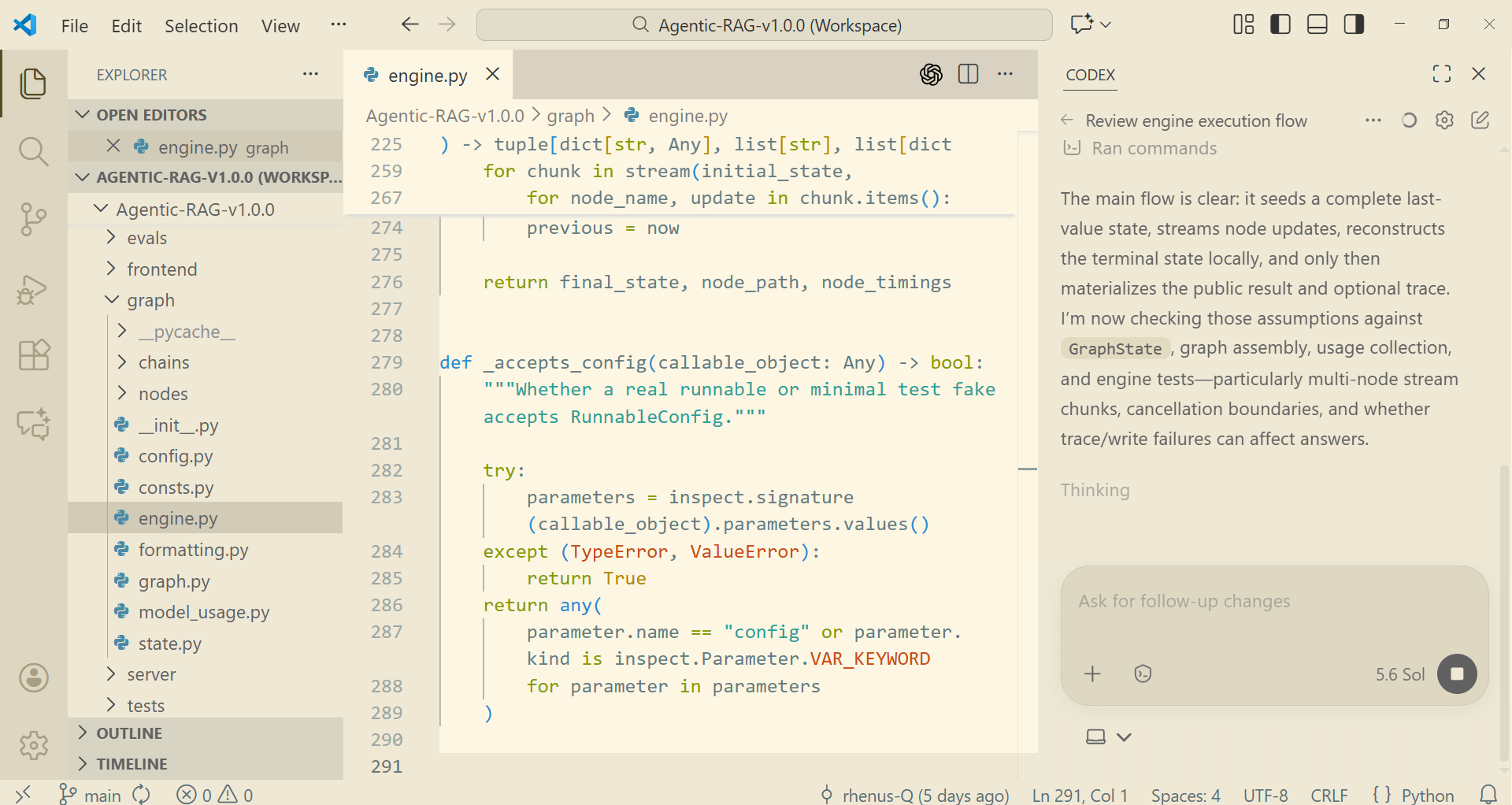Screen dimensions: 1512x805
Task: Stop the running Codex task
Action: click(1457, 673)
